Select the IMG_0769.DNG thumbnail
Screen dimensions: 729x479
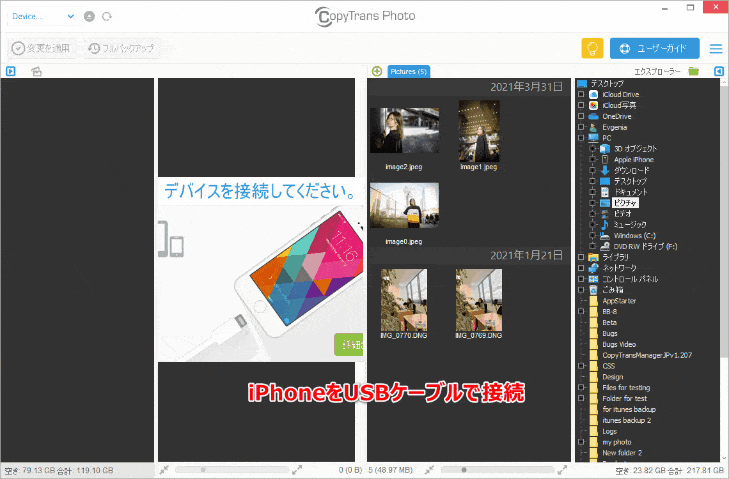(x=479, y=300)
